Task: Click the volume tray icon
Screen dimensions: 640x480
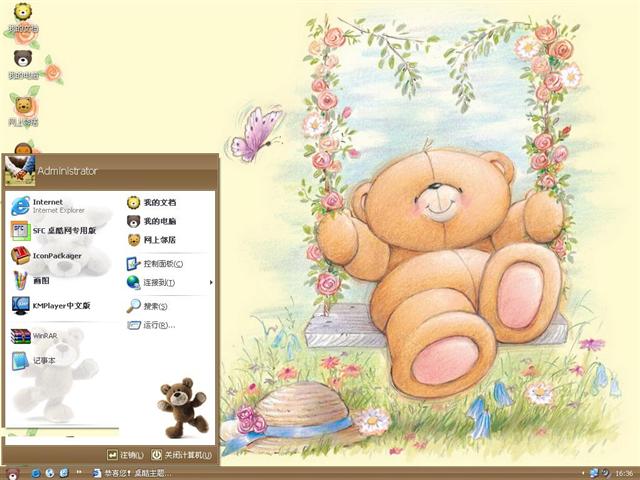Action: 606,473
